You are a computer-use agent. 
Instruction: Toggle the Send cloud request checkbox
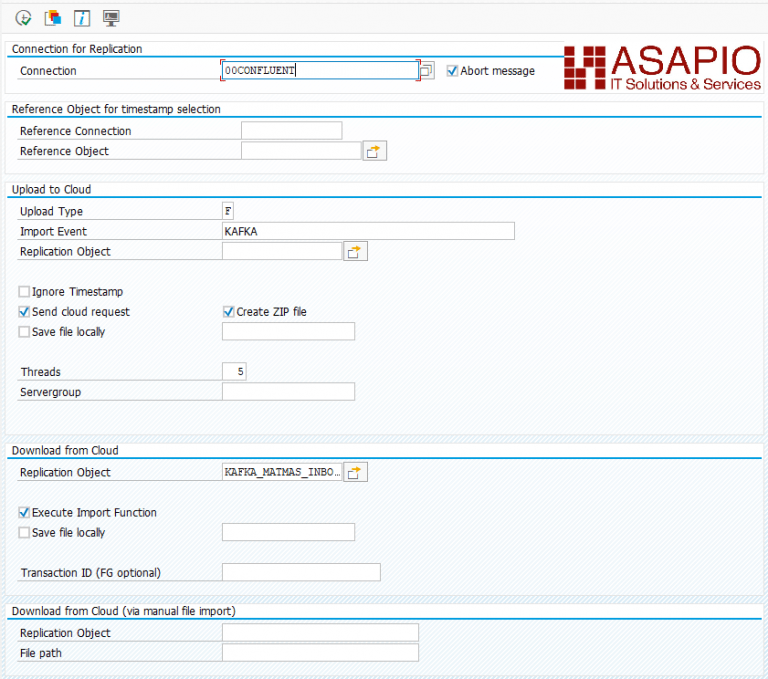24,312
